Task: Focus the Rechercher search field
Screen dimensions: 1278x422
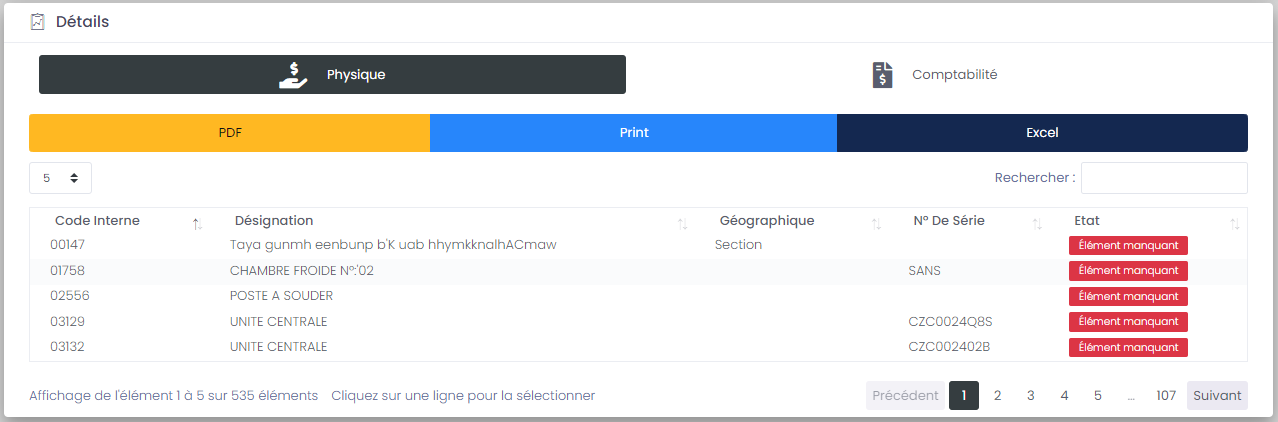Action: [1163, 178]
